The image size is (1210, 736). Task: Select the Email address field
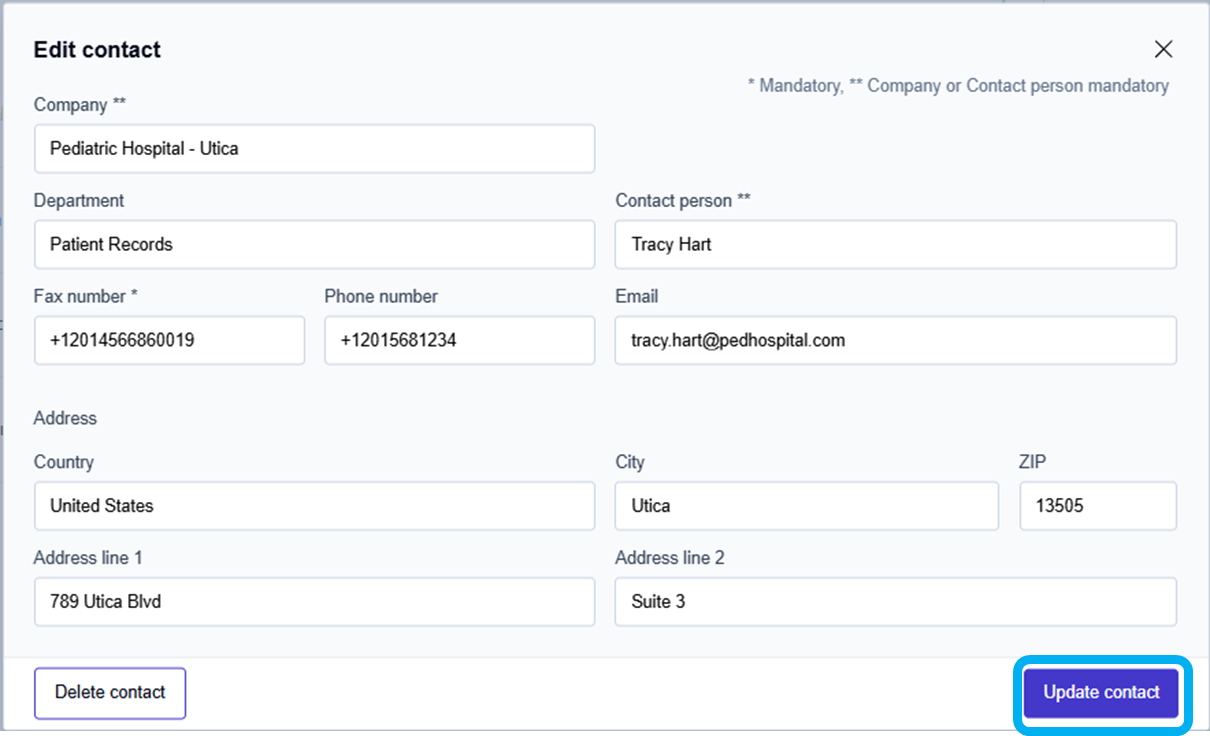[895, 341]
